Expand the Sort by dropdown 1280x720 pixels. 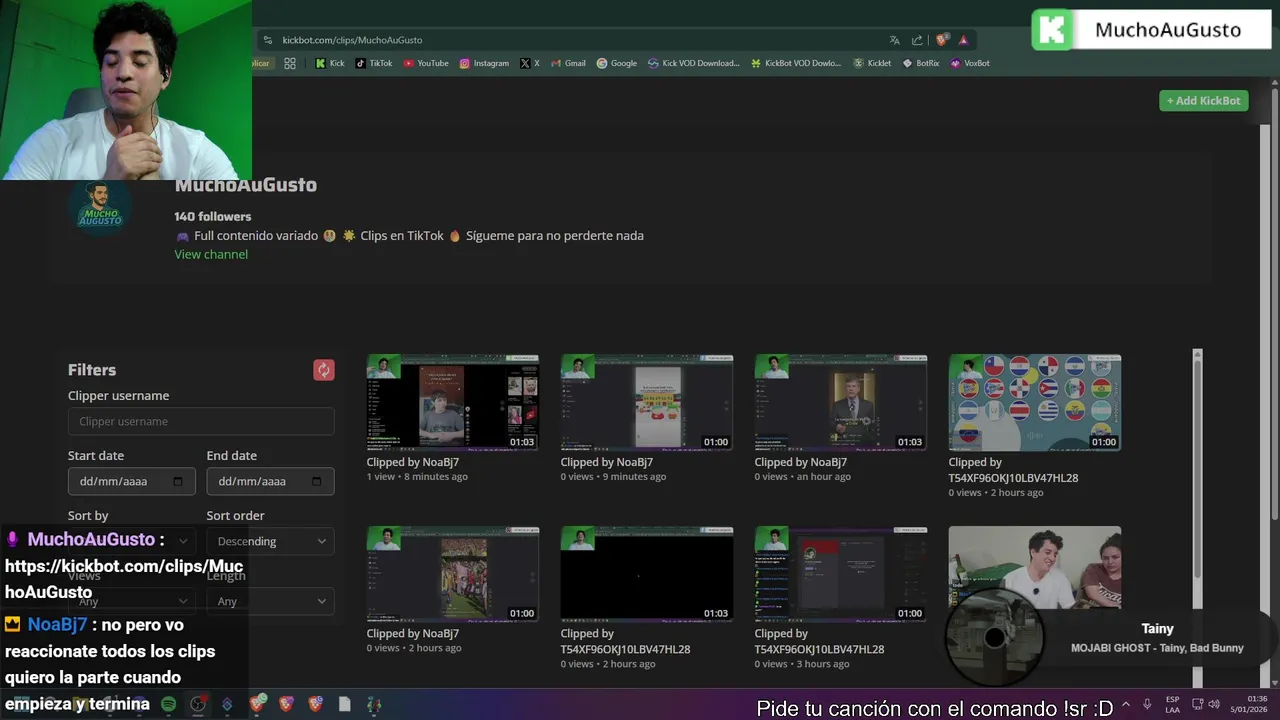pos(131,541)
